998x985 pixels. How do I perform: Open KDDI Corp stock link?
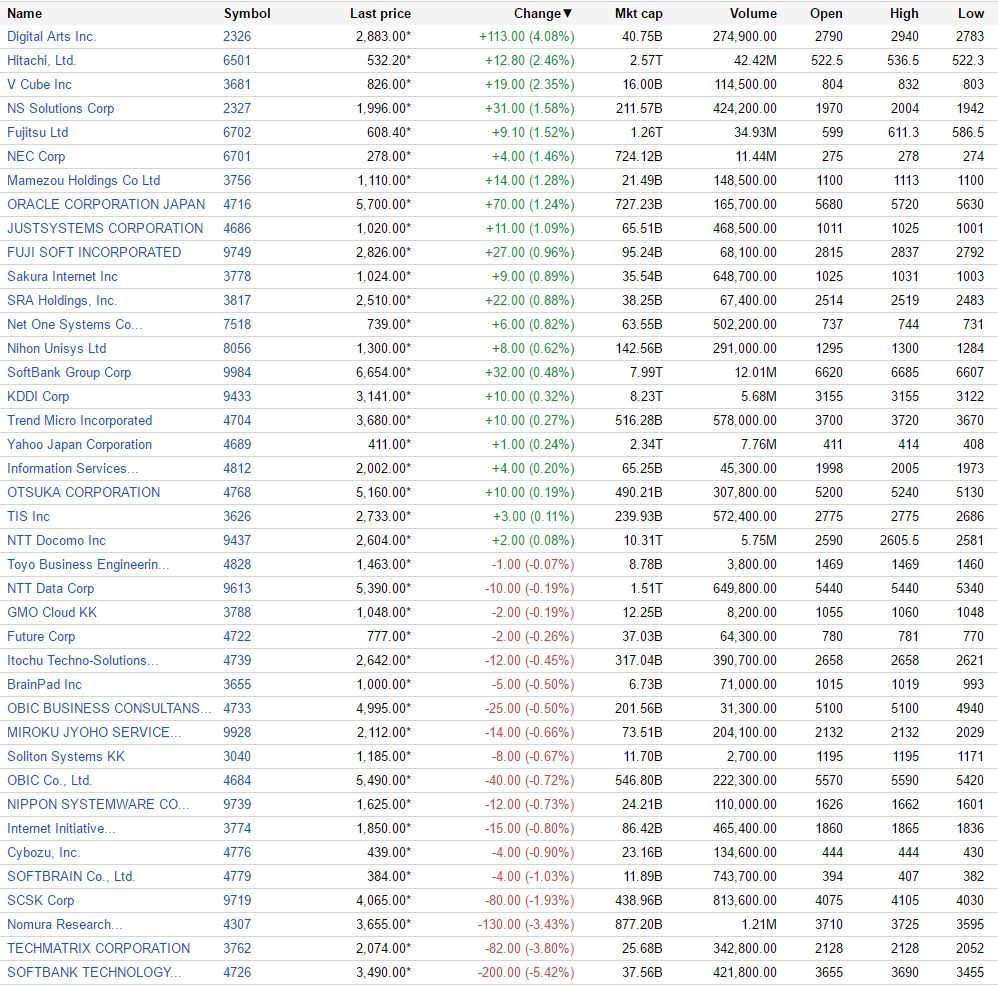(x=38, y=396)
